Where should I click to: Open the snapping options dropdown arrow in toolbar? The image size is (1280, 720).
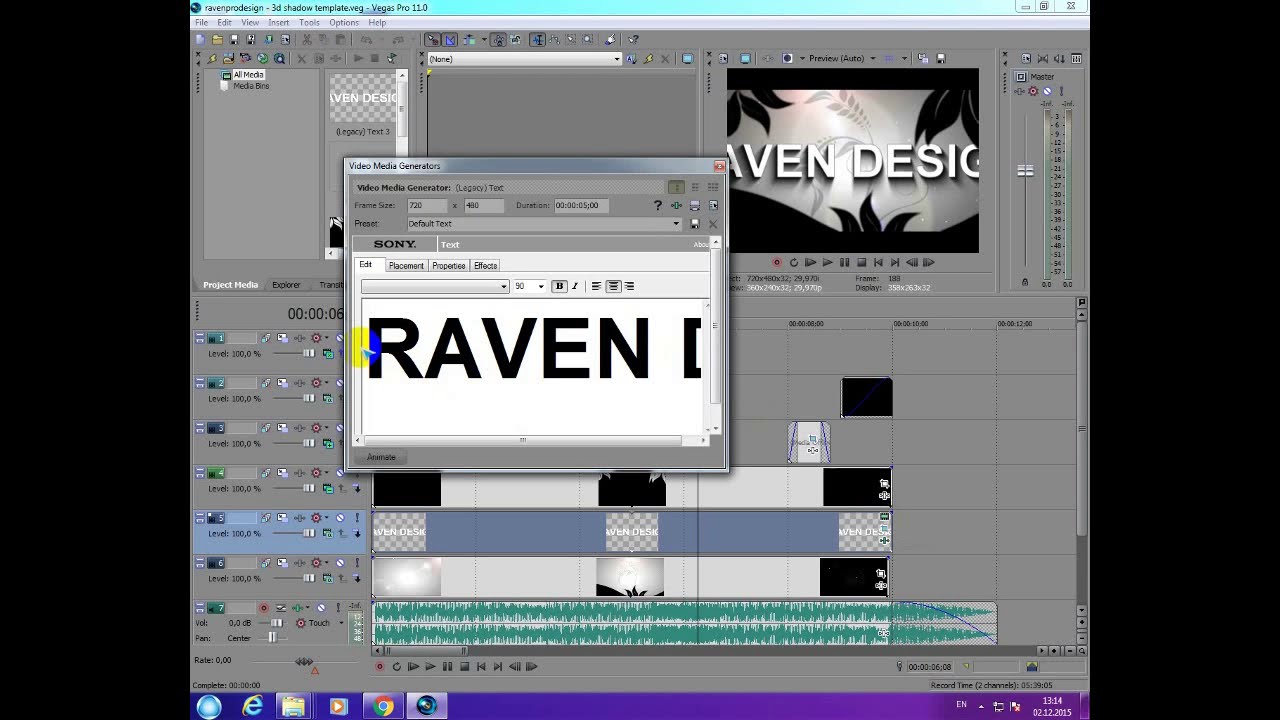[x=485, y=39]
